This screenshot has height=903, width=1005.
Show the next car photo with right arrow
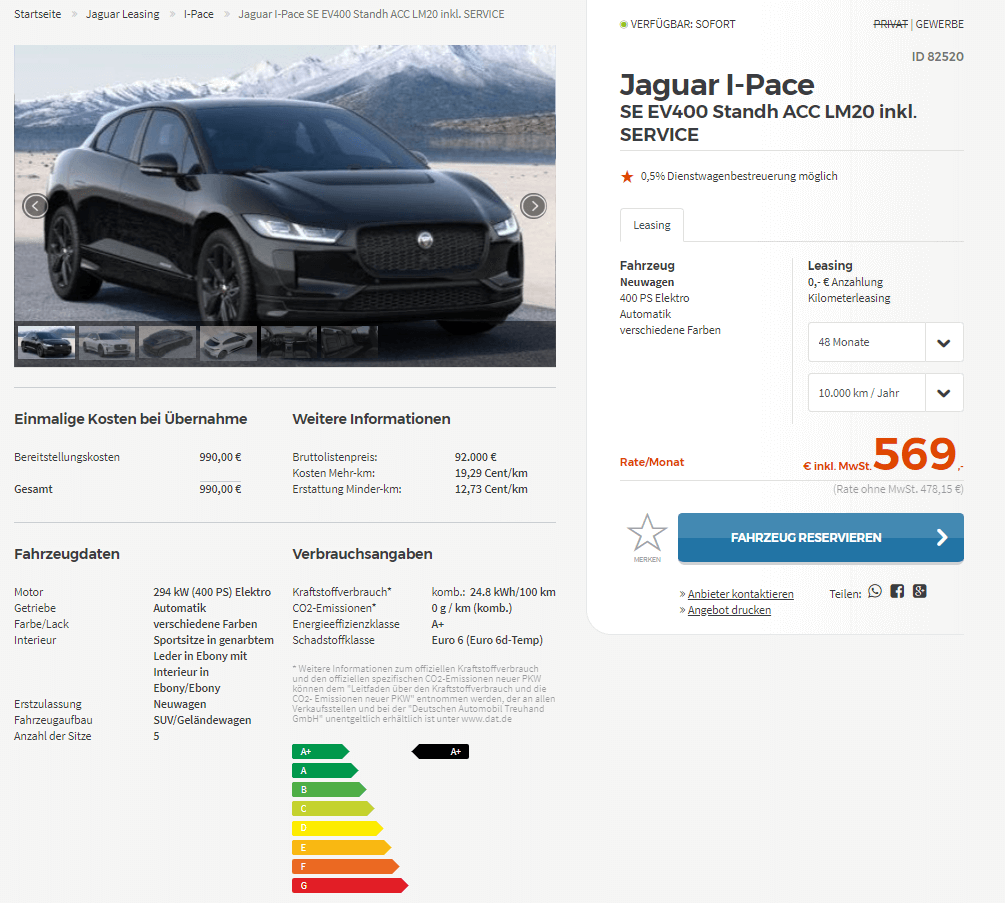tap(534, 206)
